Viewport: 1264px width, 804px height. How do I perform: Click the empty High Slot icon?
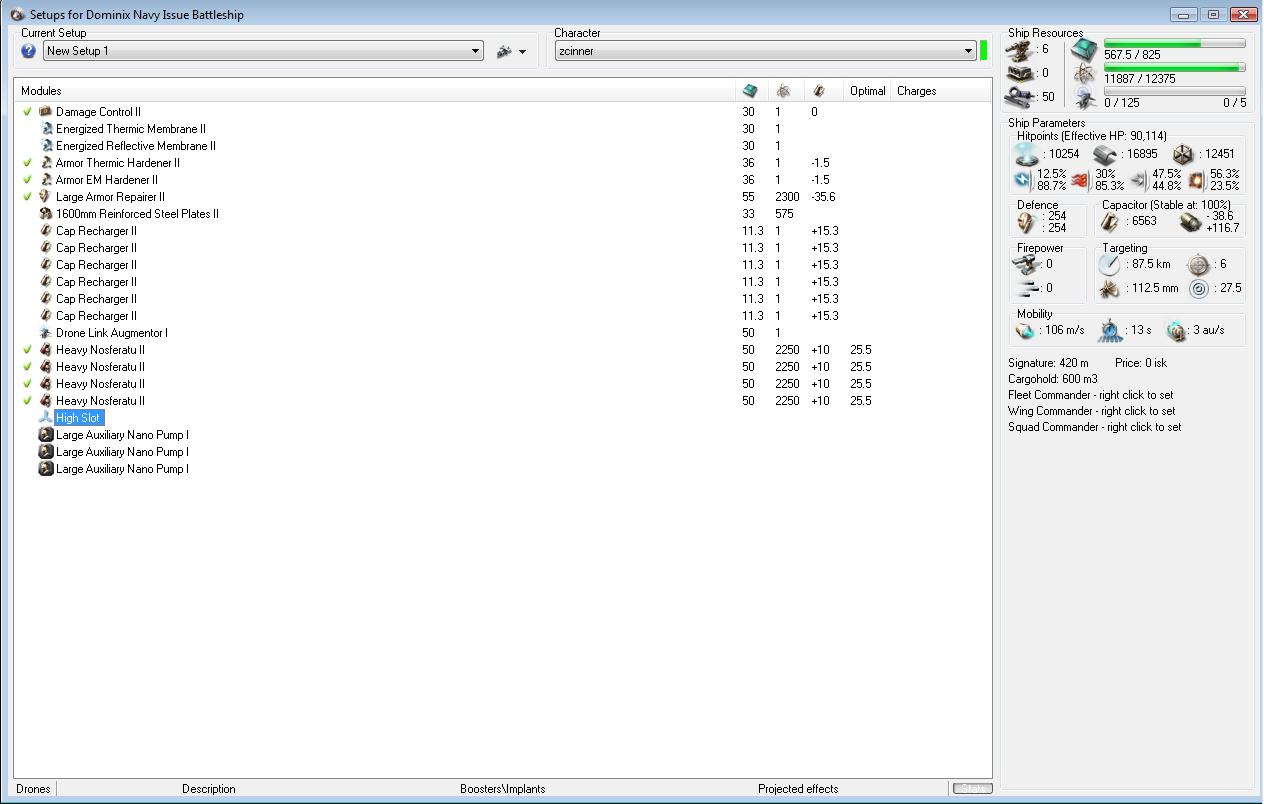coord(45,418)
